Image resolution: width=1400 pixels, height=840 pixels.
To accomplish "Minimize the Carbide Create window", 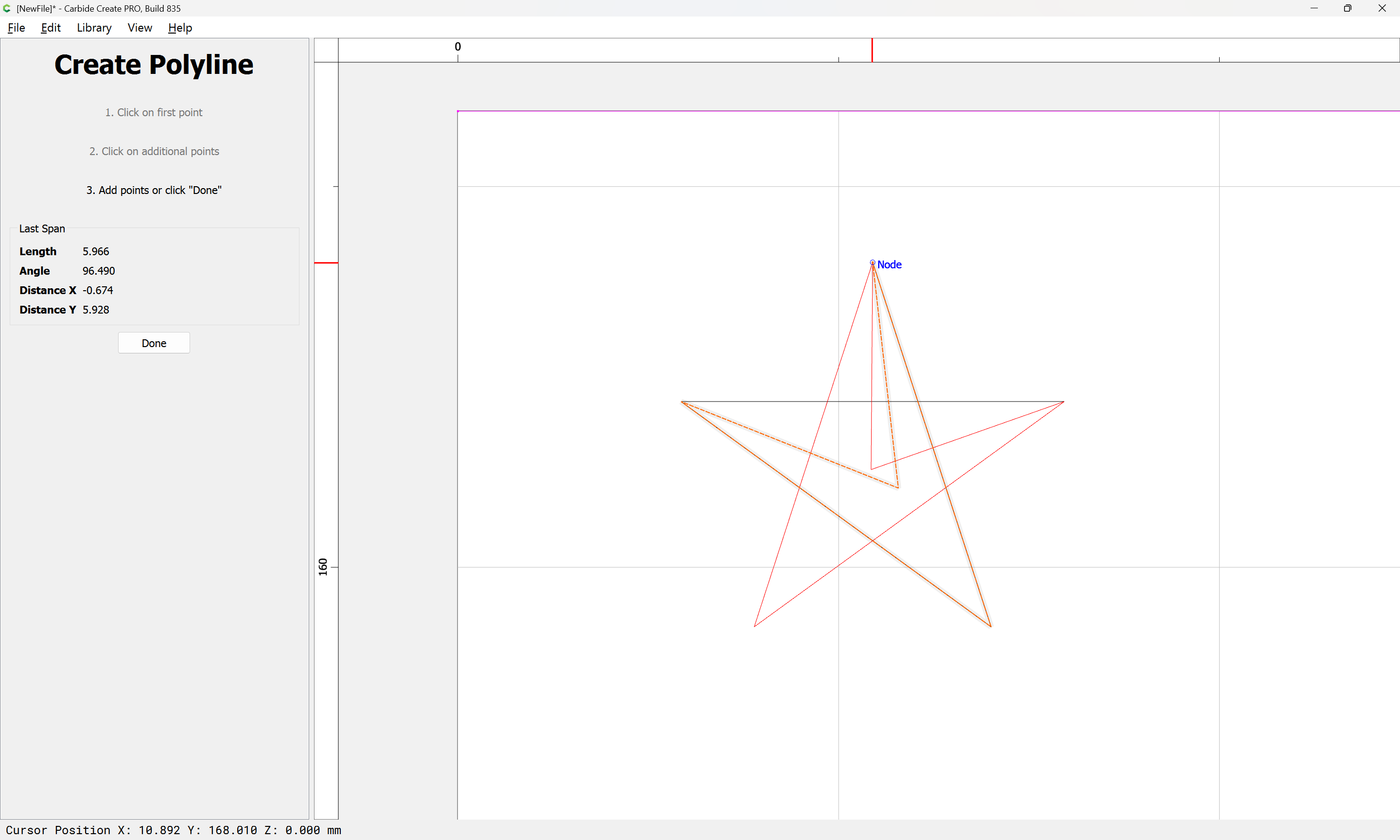I will click(1314, 8).
